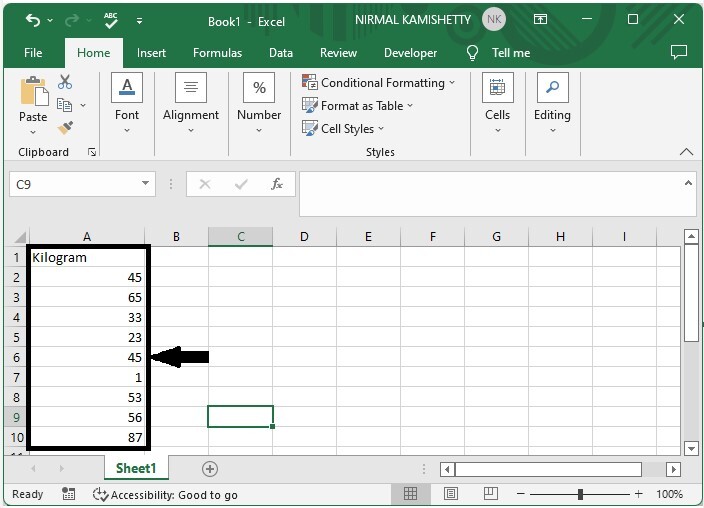Click the Select All corner triangle
This screenshot has height=508, width=704.
(x=20, y=237)
